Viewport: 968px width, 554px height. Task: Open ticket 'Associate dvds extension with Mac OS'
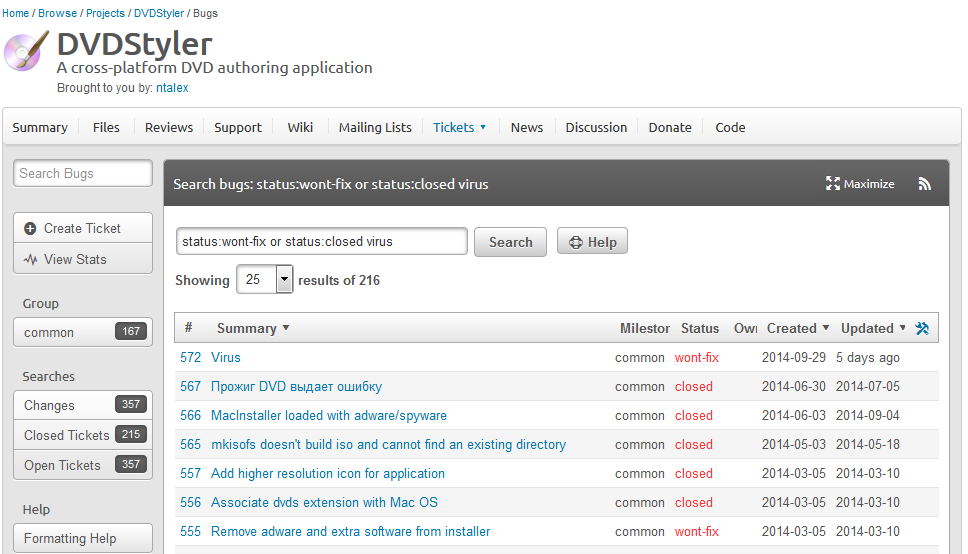pyautogui.click(x=324, y=502)
